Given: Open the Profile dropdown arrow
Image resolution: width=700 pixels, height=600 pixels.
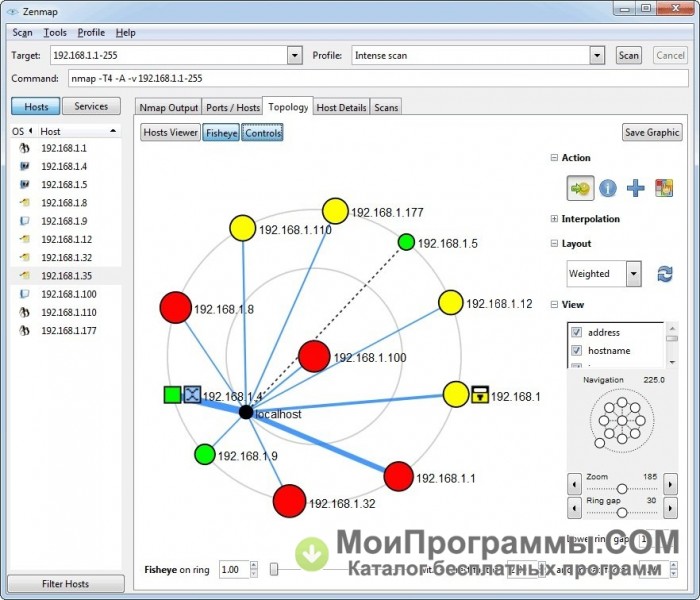Looking at the screenshot, I should [597, 56].
